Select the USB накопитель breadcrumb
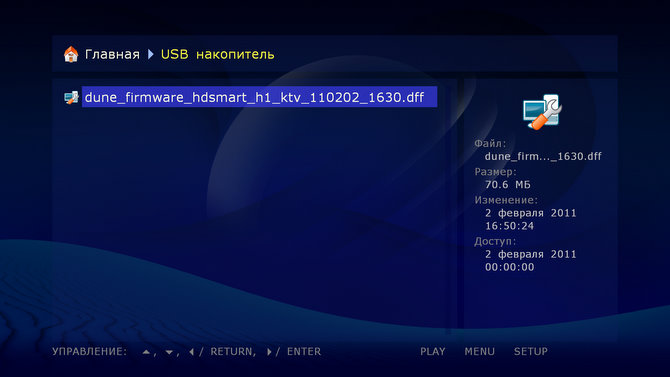This screenshot has width=670, height=377. 217,54
